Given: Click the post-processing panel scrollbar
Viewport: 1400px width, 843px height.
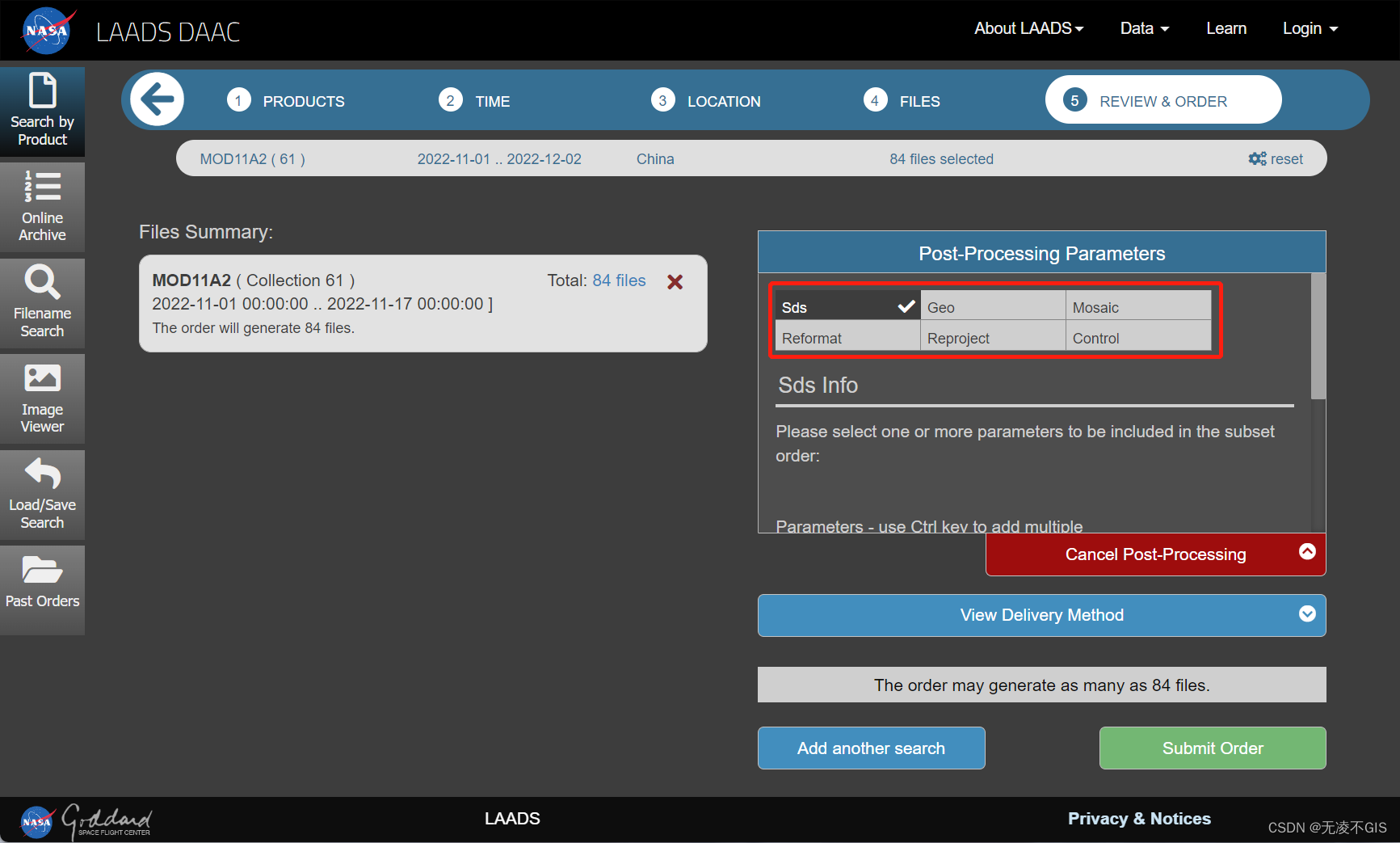Looking at the screenshot, I should coord(1318,336).
